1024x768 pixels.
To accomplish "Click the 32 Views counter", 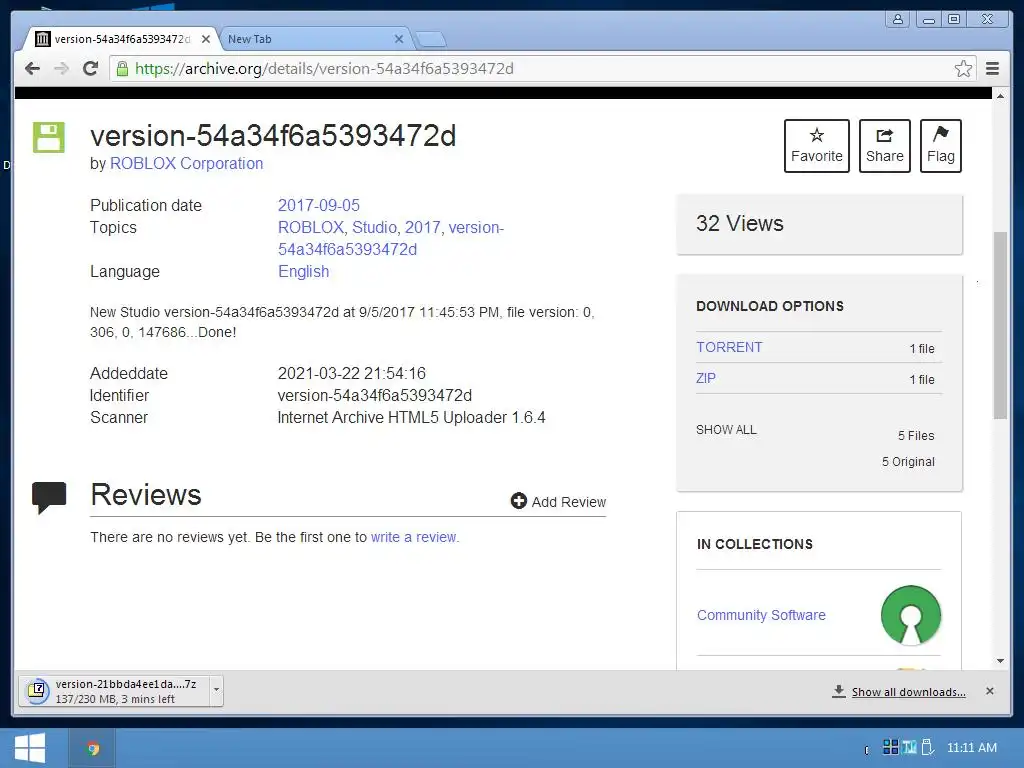I will click(739, 223).
